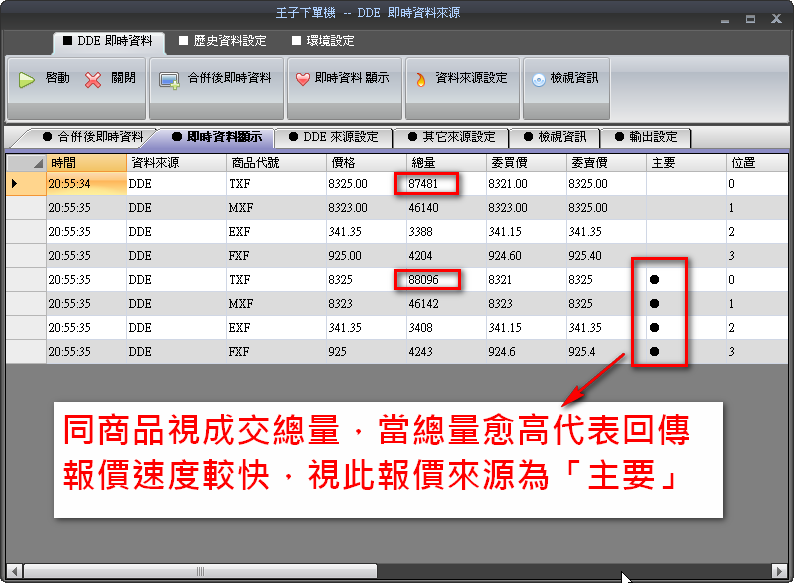Click the right arrow of horizontal scrollbar
794x583 pixels.
pos(779,571)
